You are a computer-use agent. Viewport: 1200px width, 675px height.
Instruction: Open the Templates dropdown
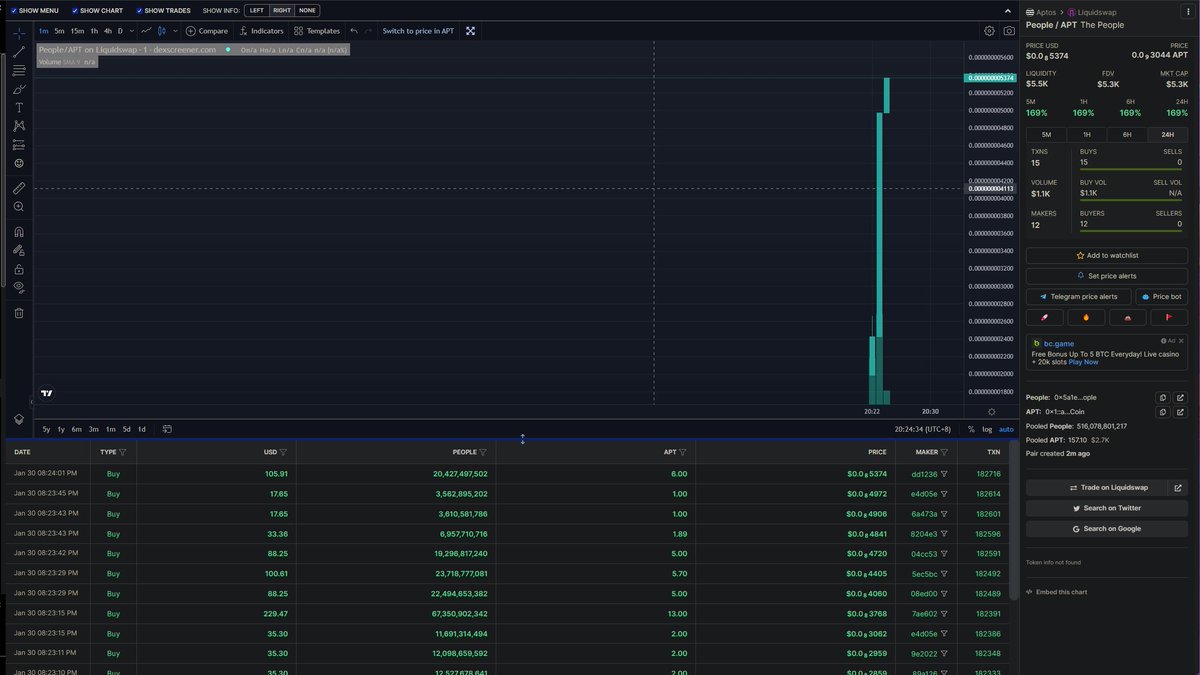coord(317,31)
